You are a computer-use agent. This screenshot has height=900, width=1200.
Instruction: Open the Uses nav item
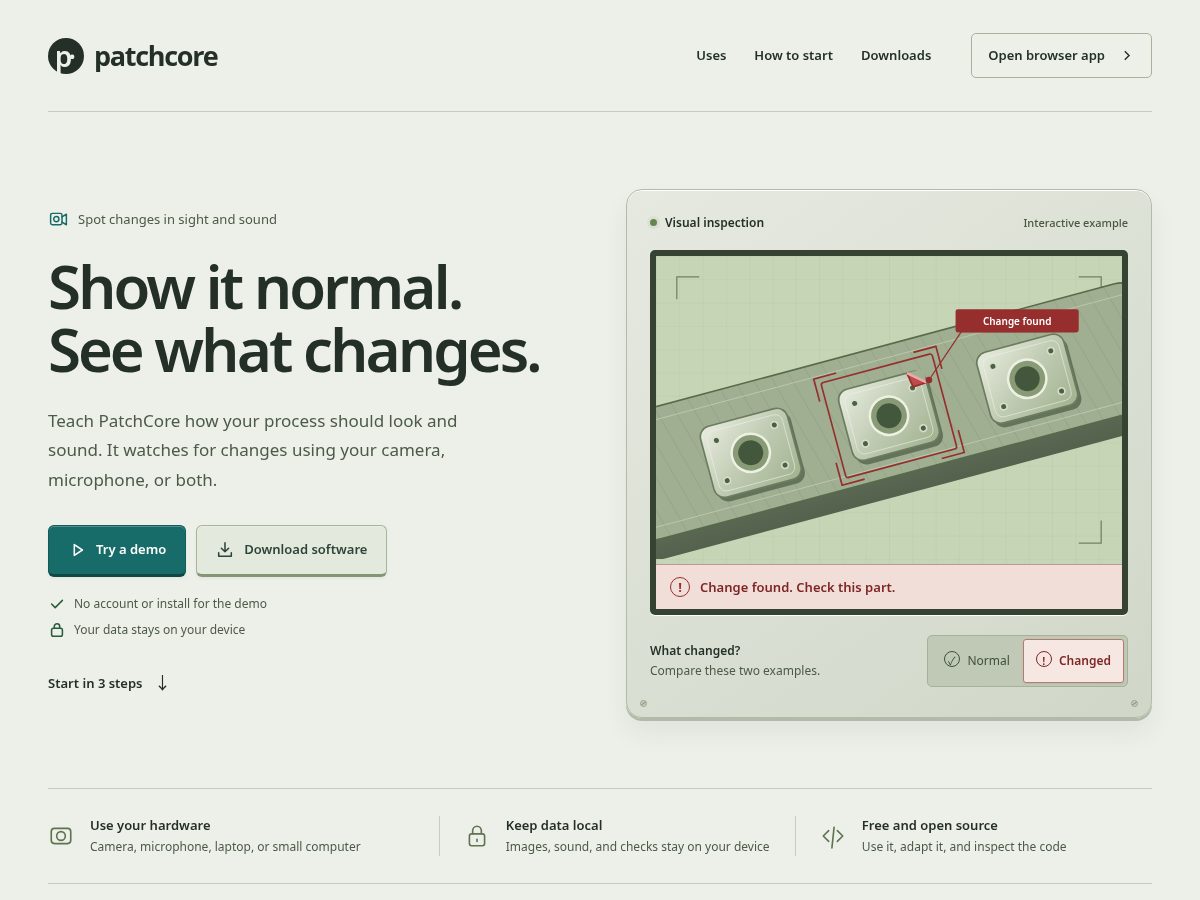[x=711, y=56]
